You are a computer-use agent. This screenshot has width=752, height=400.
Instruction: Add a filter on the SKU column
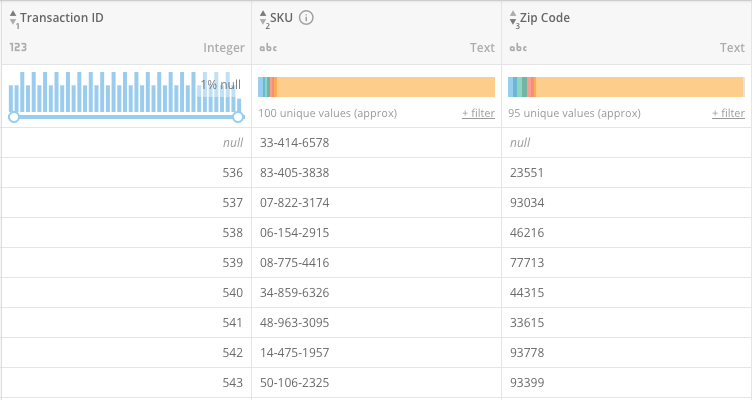click(478, 114)
